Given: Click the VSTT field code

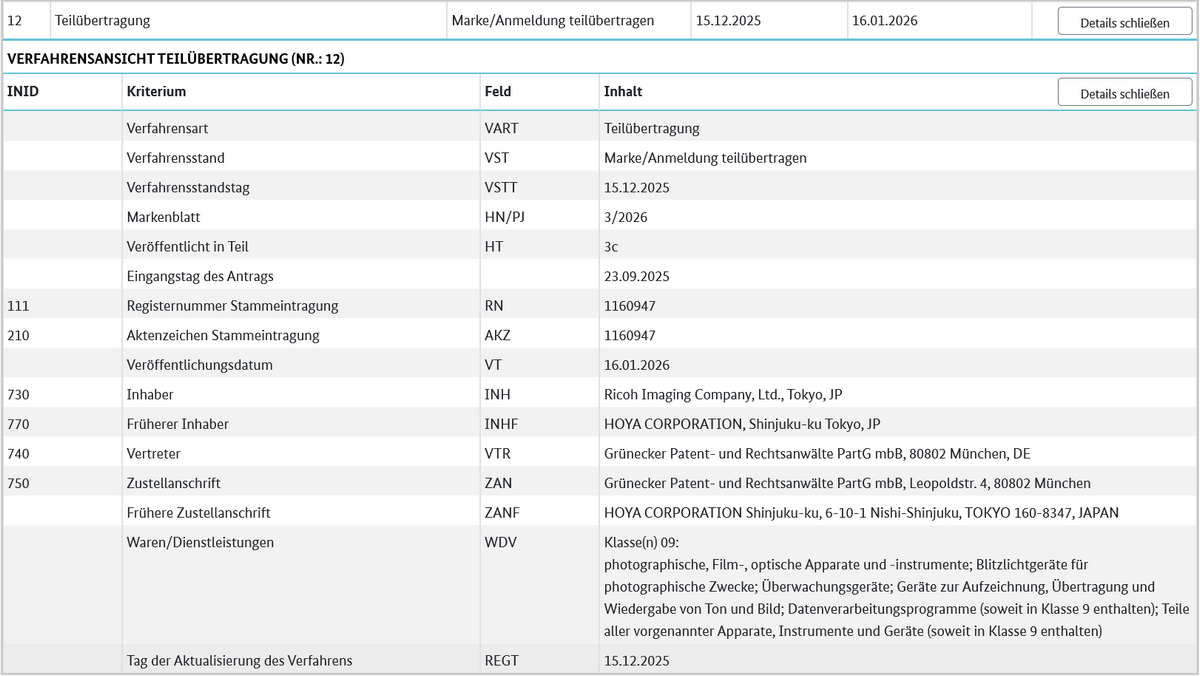Looking at the screenshot, I should [x=501, y=187].
